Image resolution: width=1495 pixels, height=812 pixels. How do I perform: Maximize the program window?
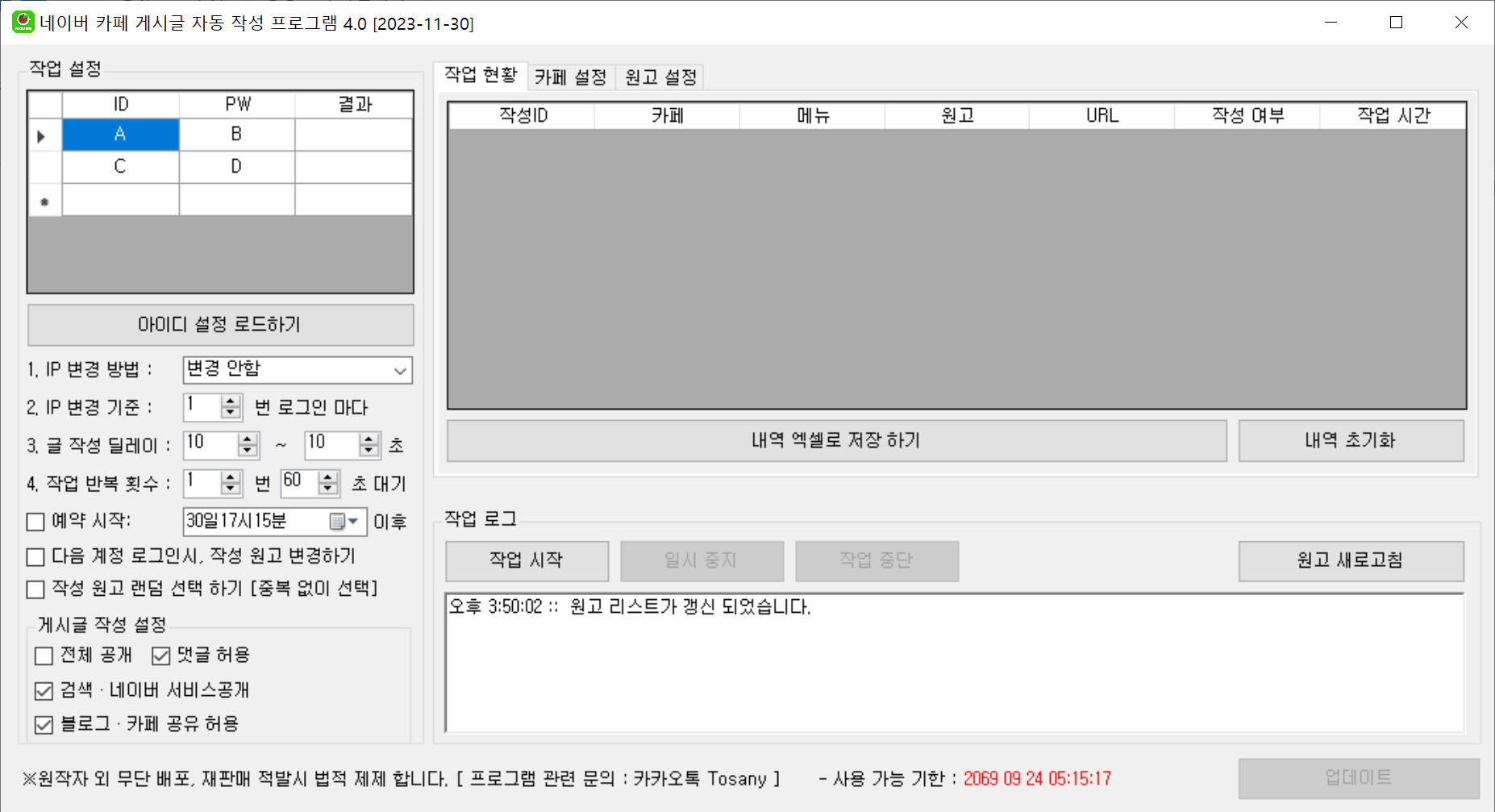point(1397,23)
